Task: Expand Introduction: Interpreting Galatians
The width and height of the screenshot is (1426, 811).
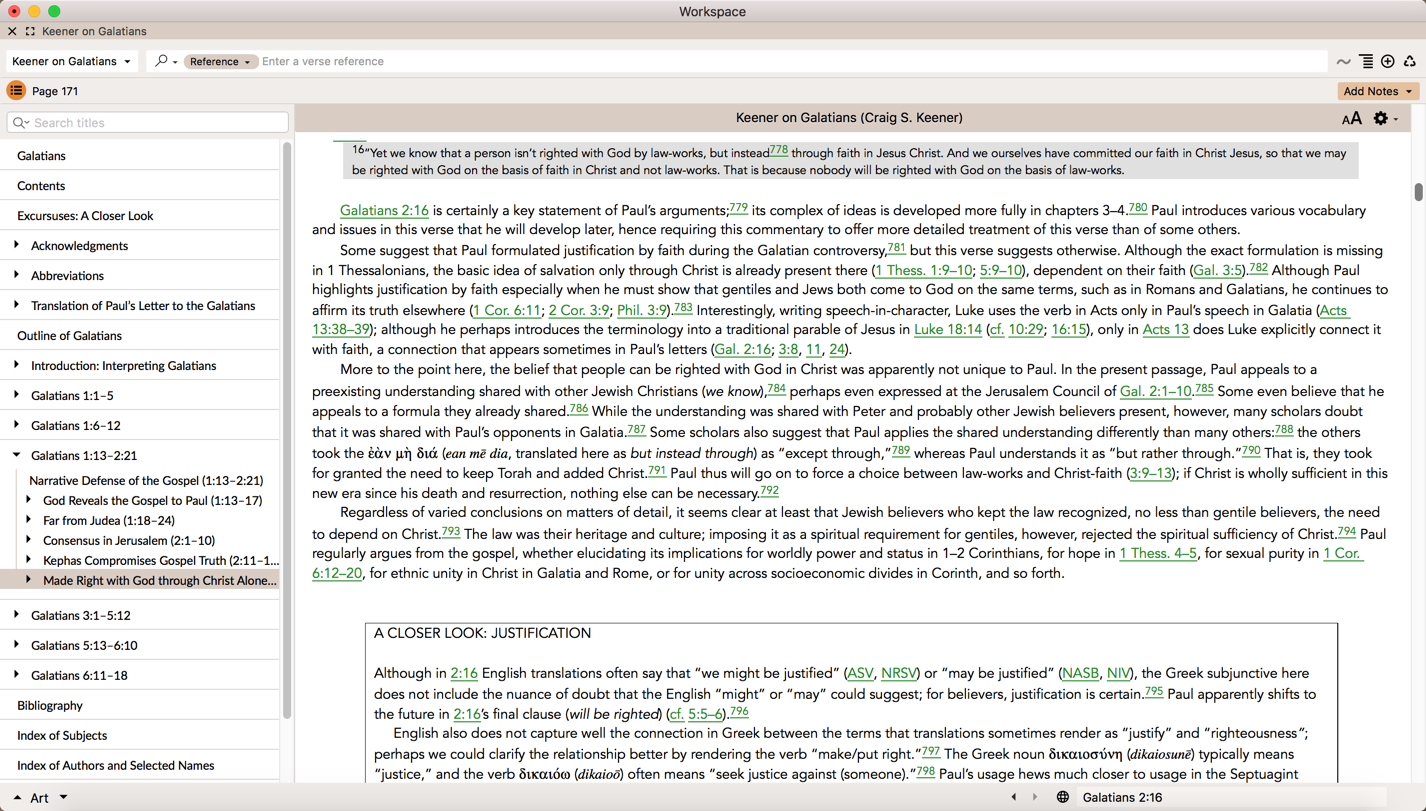Action: (x=16, y=365)
